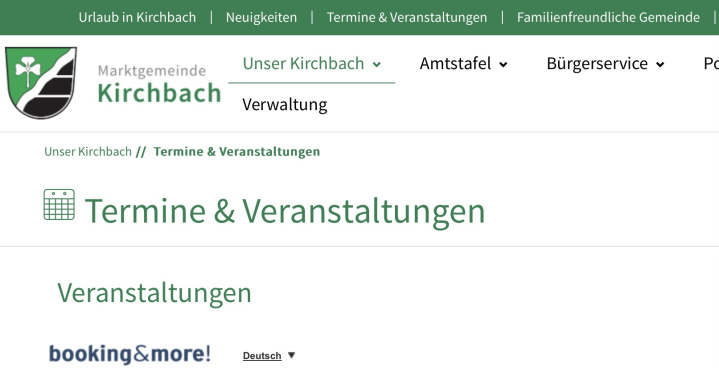Open the Bürgerservice menu item
The width and height of the screenshot is (719, 368).
tap(597, 63)
